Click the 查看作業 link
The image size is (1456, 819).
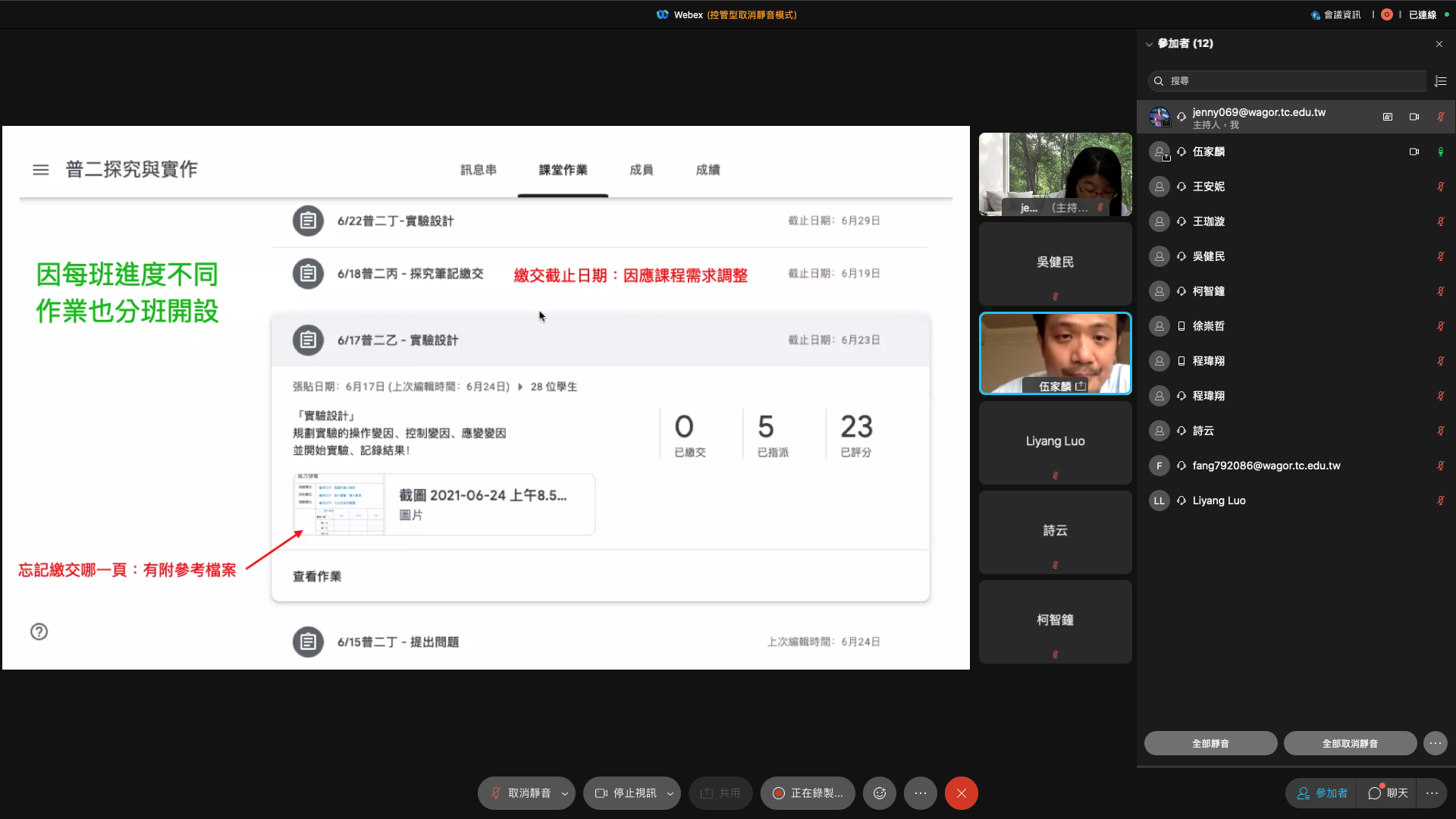tap(317, 576)
